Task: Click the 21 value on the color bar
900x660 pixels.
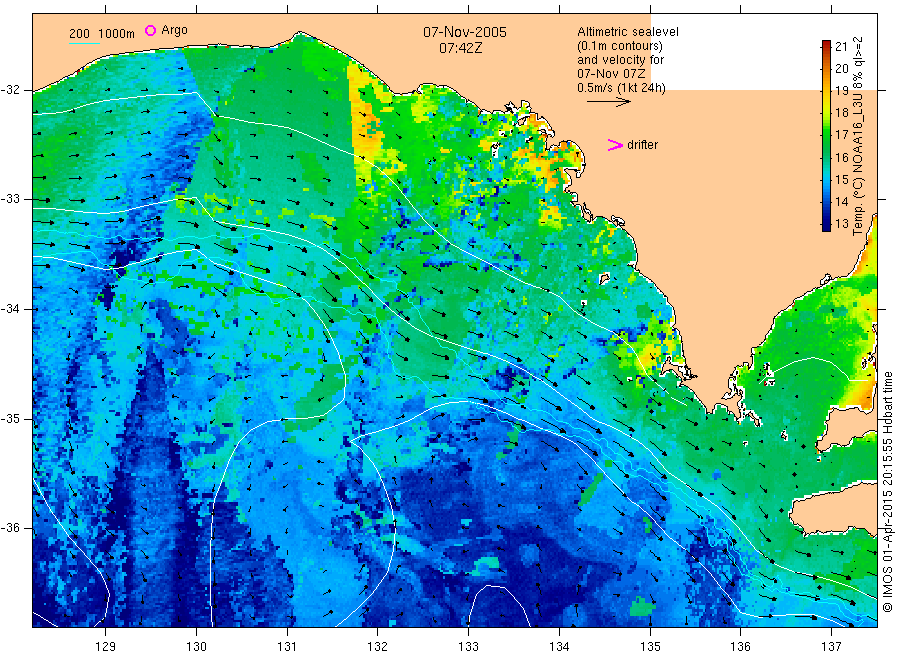Action: coord(841,46)
